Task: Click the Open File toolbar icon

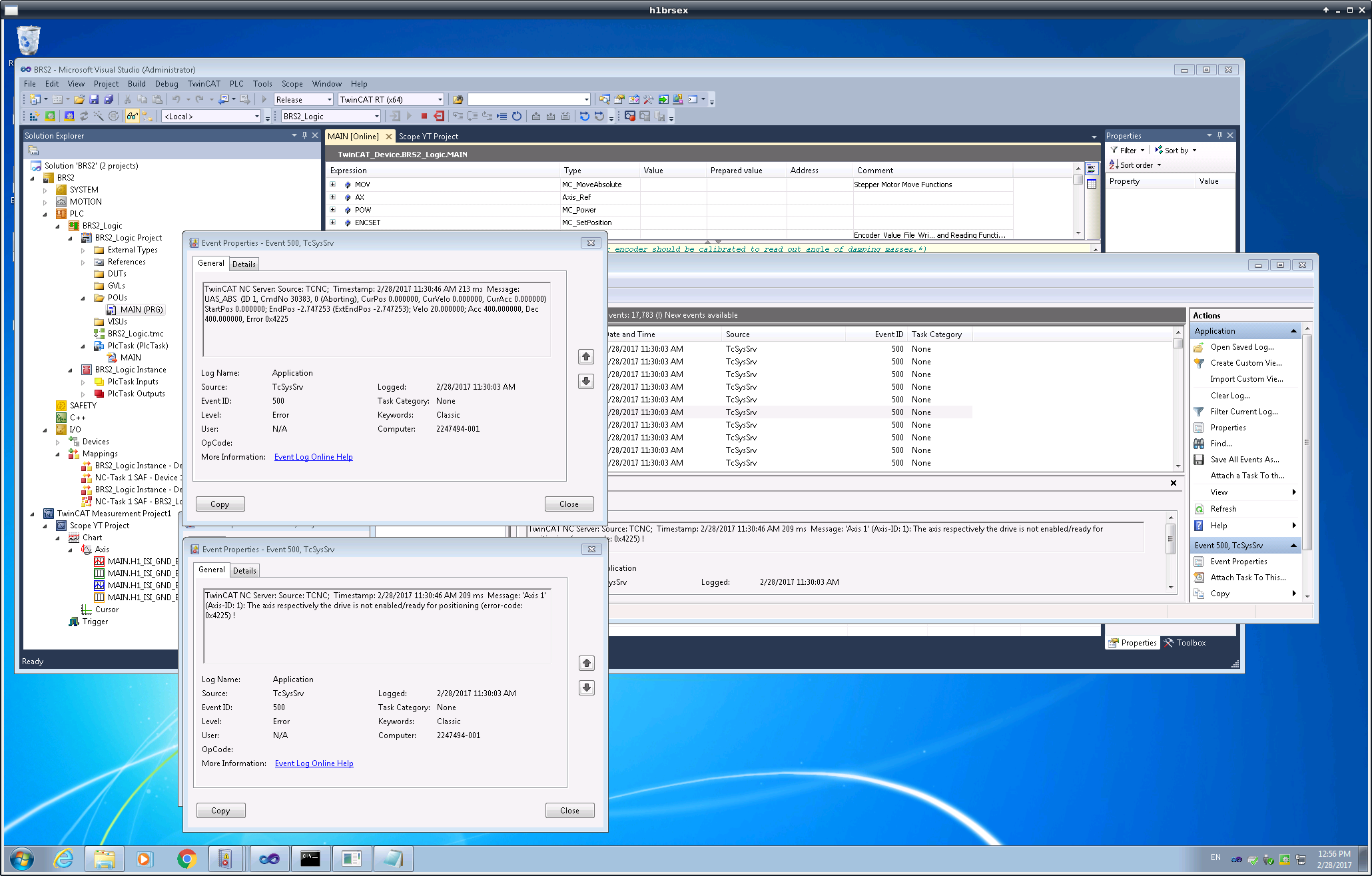Action: click(79, 100)
